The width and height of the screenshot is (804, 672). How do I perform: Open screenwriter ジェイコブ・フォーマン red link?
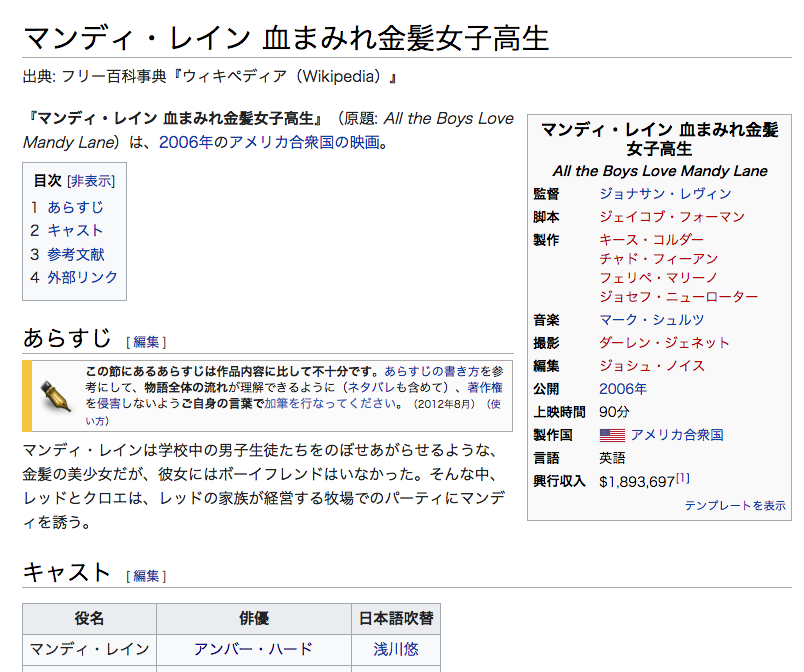(x=672, y=217)
